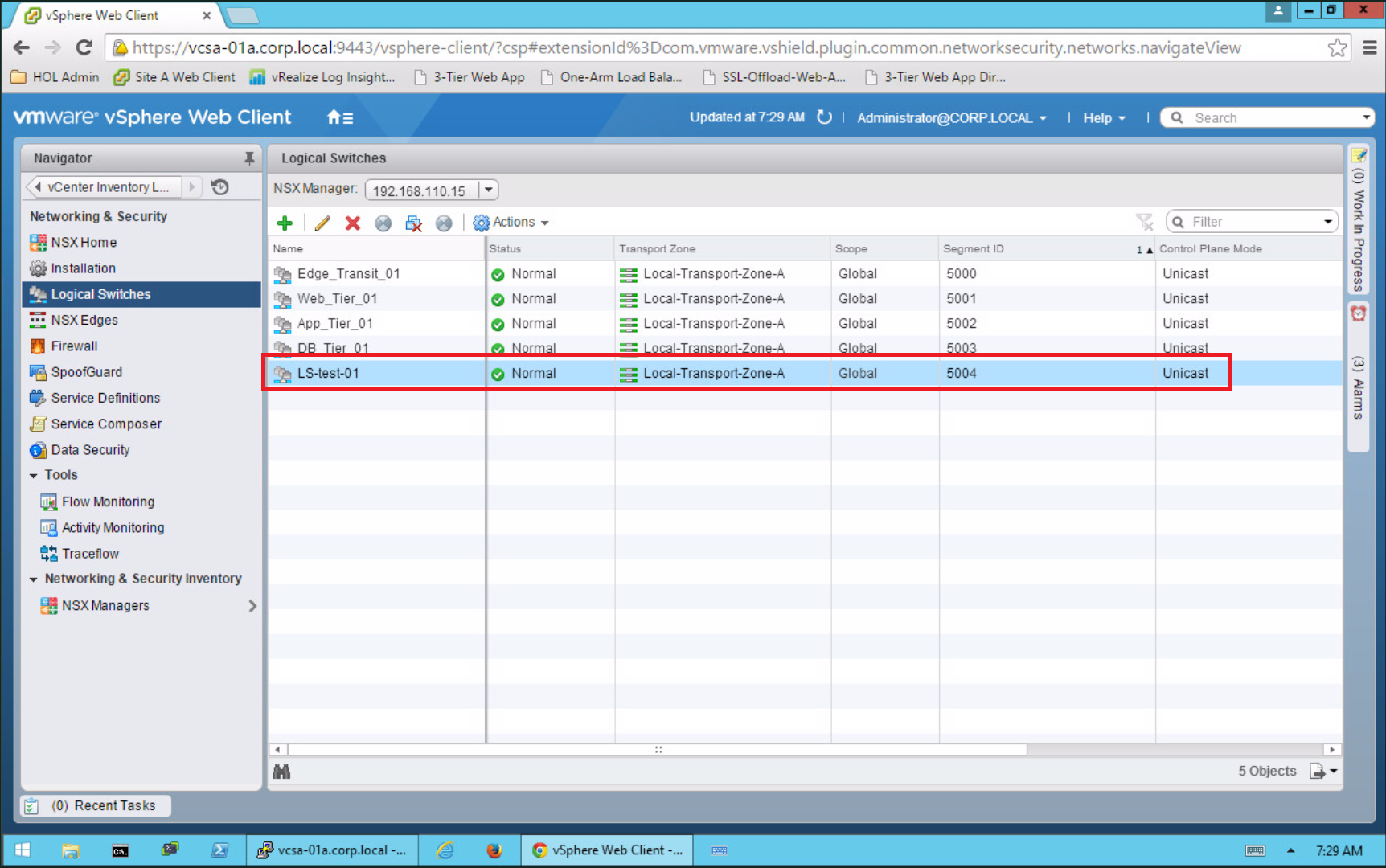Open Internet Explorer from the taskbar

445,850
